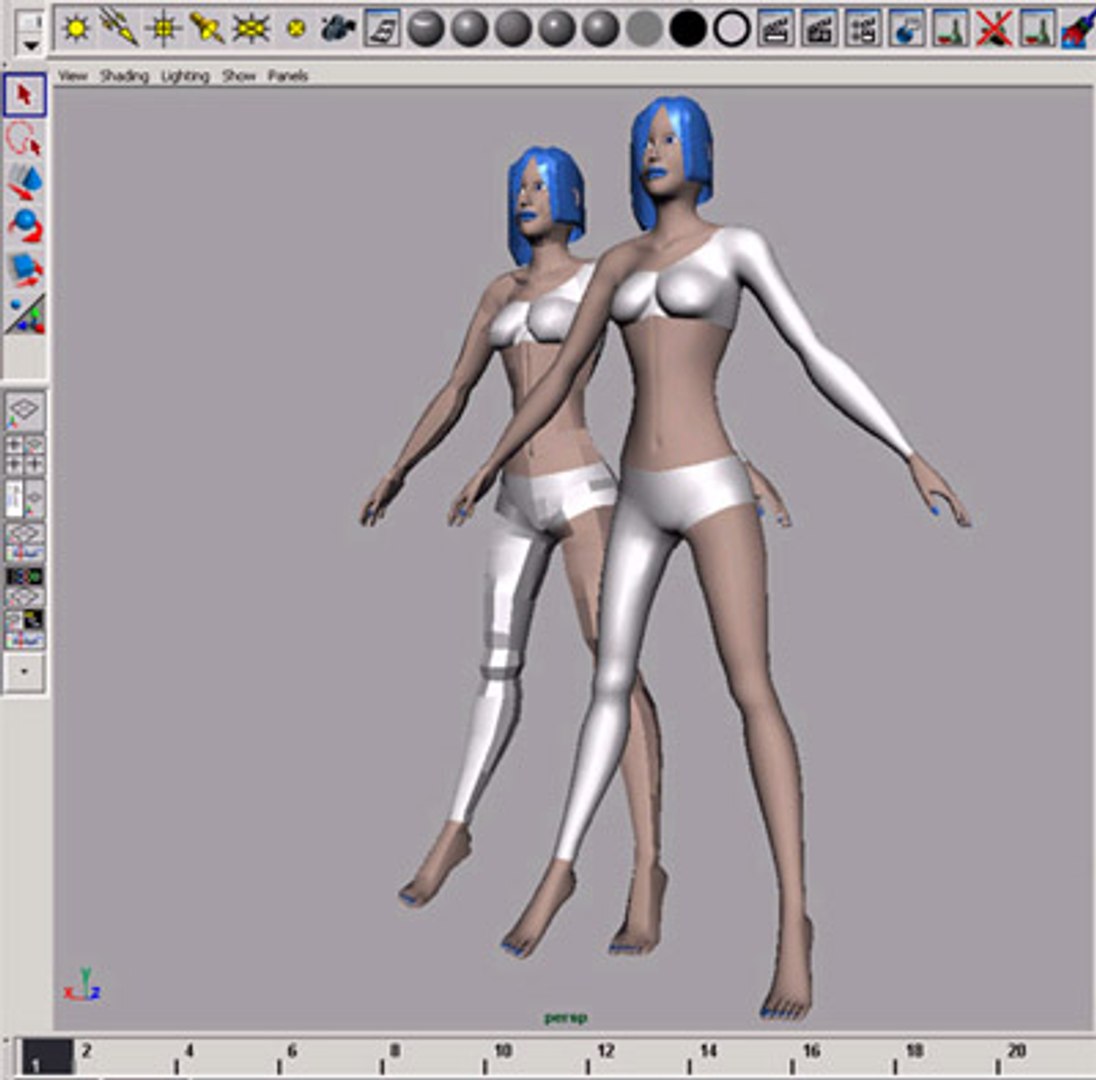
Task: Click the second clapperboard render icon
Action: pyautogui.click(x=819, y=29)
